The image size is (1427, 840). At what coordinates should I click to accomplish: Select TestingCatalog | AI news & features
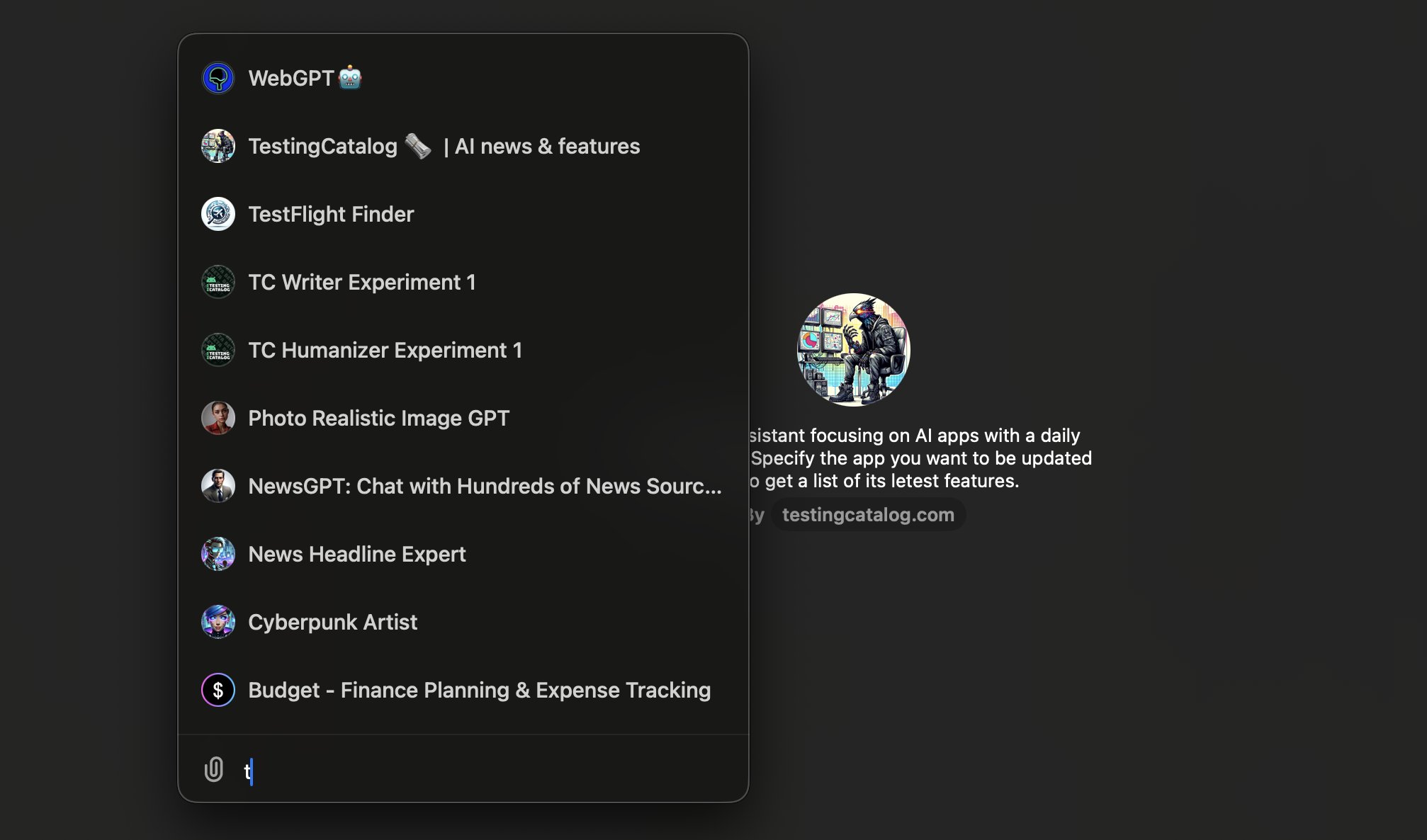463,146
